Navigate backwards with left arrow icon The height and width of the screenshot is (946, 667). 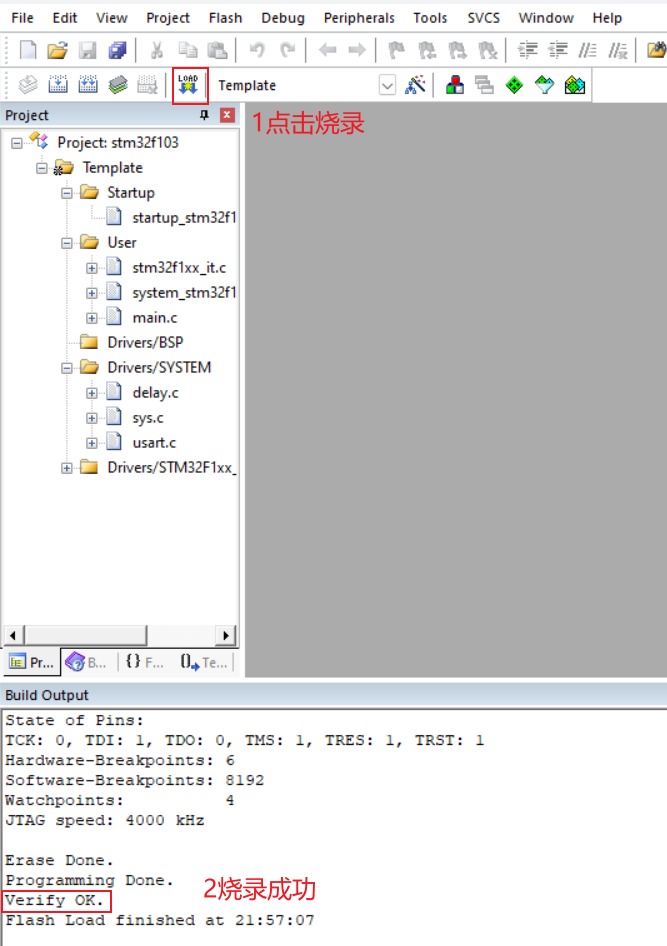click(327, 50)
